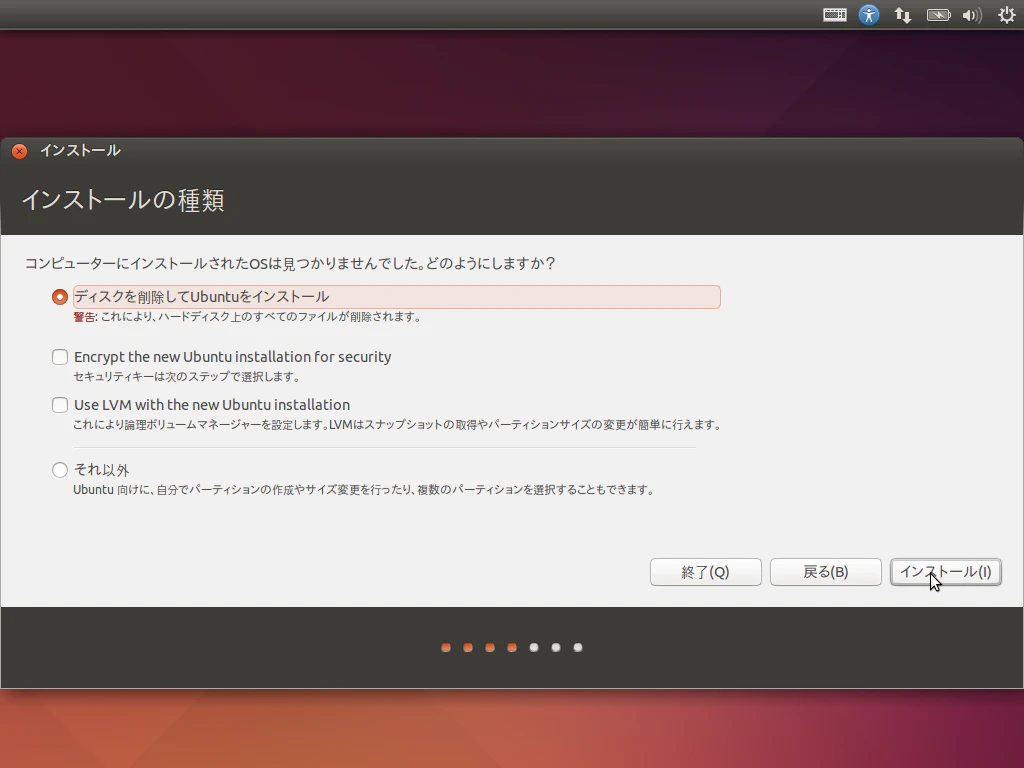Enable Encrypt the new Ubuntu installation checkbox

[x=59, y=357]
